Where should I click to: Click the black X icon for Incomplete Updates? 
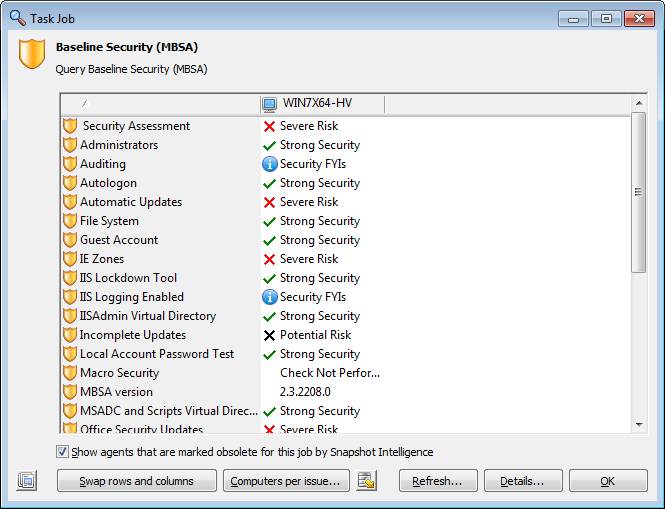tap(269, 336)
